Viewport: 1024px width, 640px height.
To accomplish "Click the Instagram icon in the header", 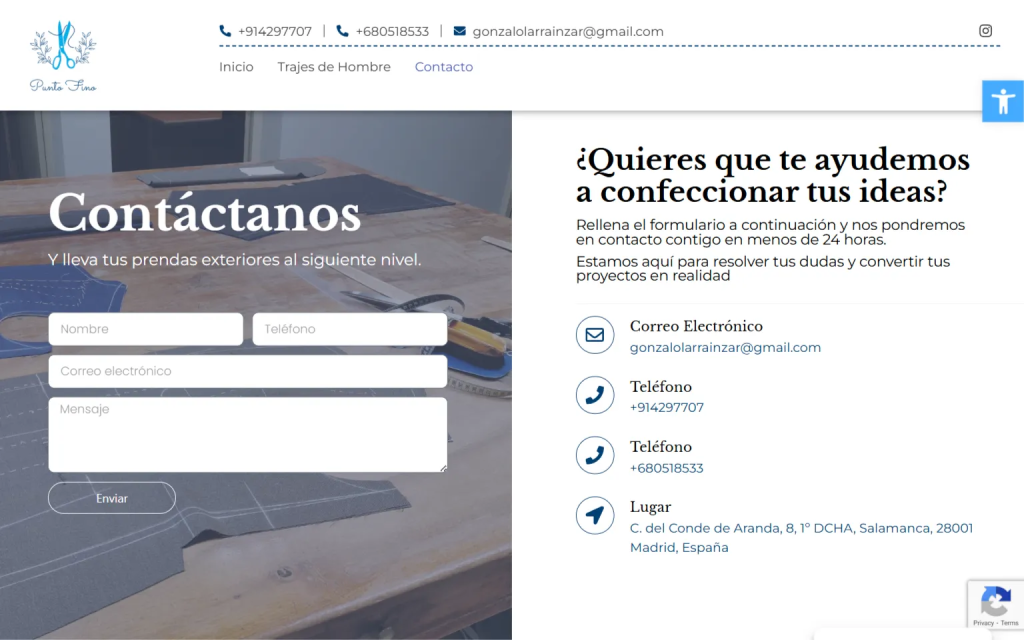I will (986, 30).
